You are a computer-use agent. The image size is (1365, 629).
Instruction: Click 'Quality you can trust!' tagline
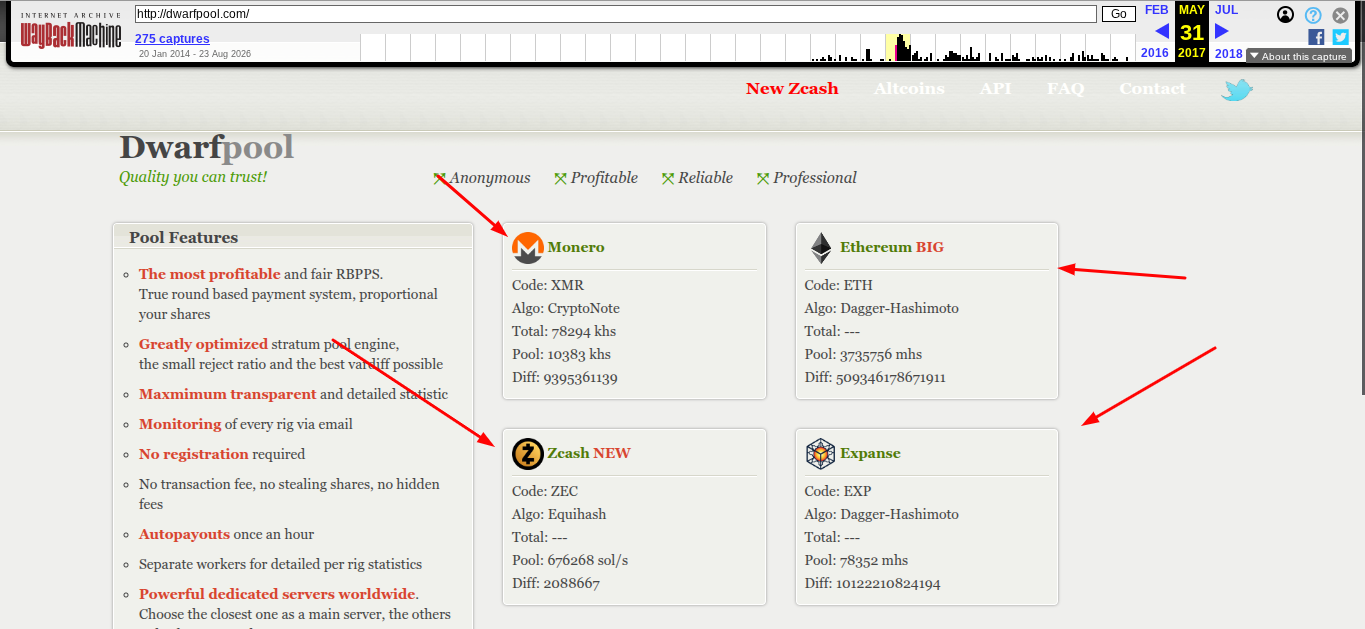pos(193,177)
